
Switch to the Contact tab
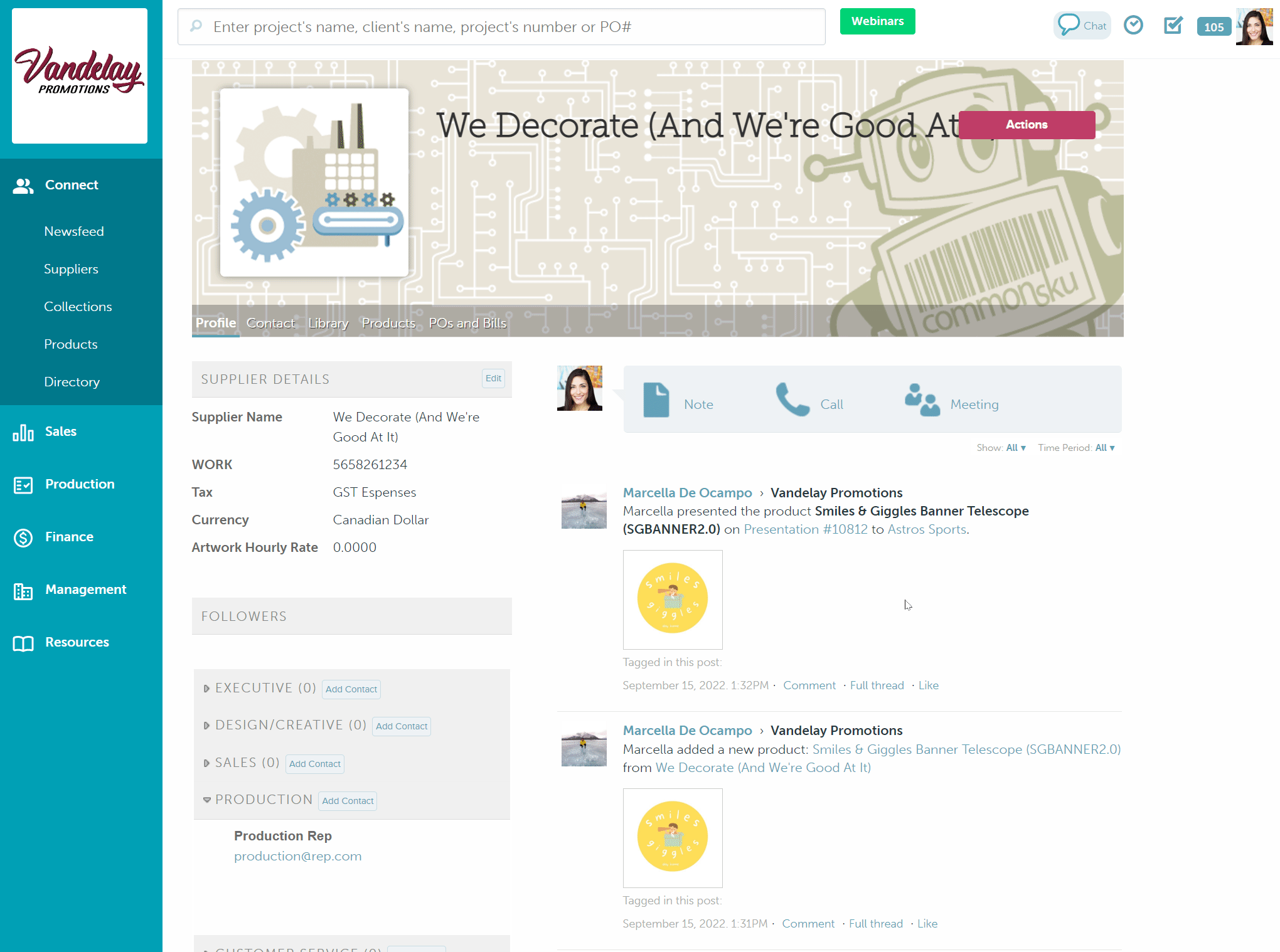tap(270, 323)
